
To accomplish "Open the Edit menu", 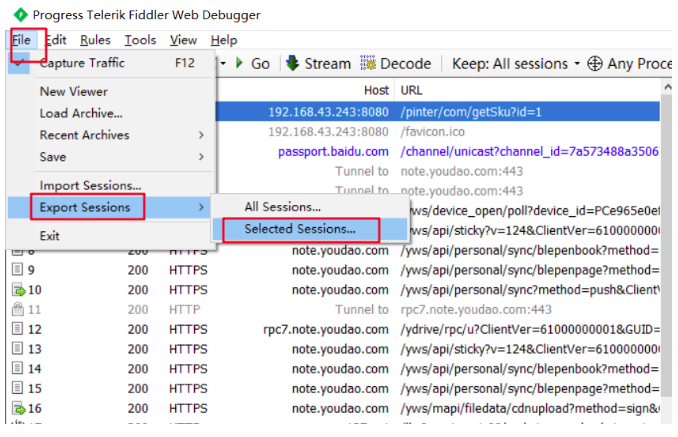I will pos(56,40).
